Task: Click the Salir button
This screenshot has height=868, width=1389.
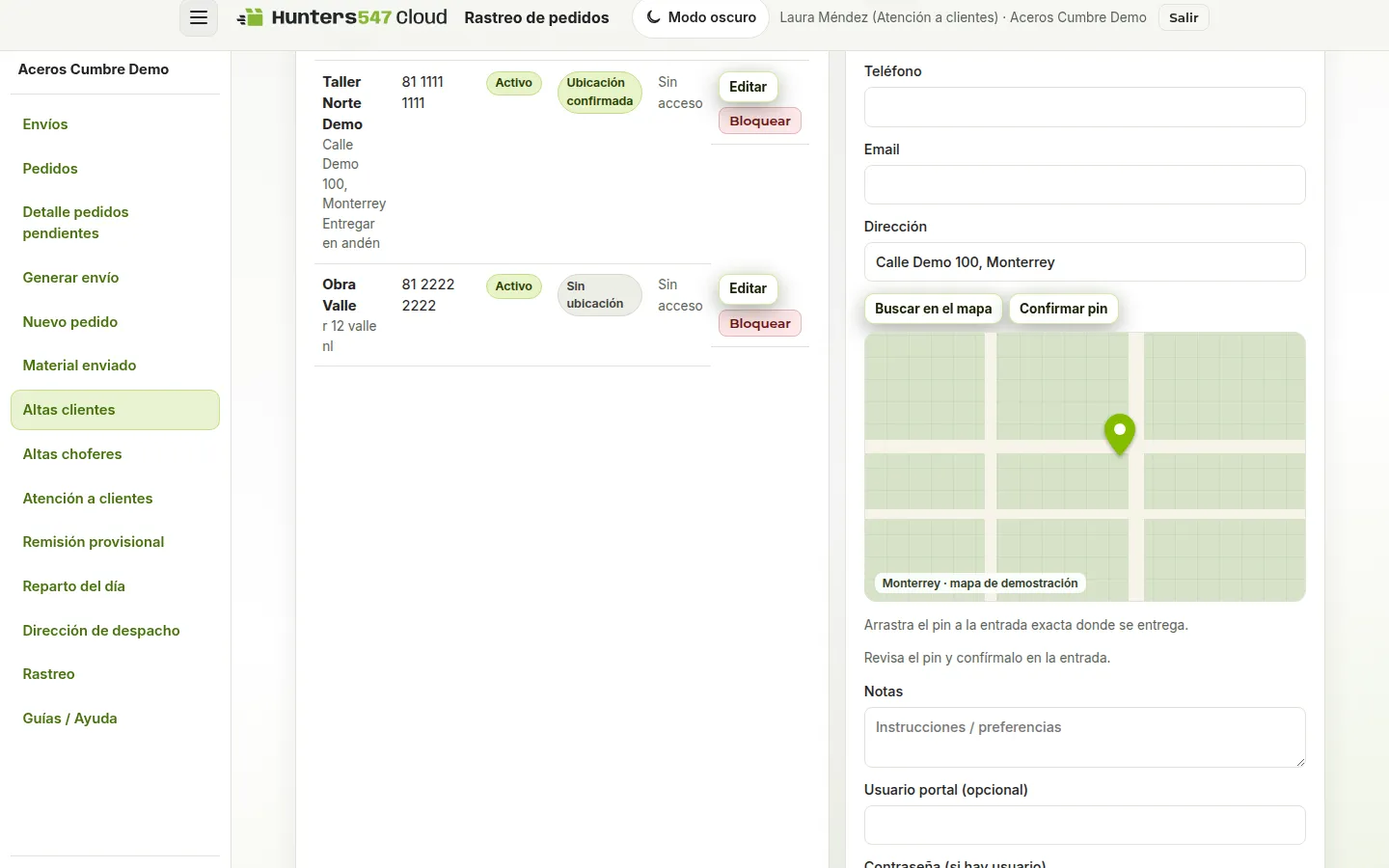Action: (x=1184, y=17)
